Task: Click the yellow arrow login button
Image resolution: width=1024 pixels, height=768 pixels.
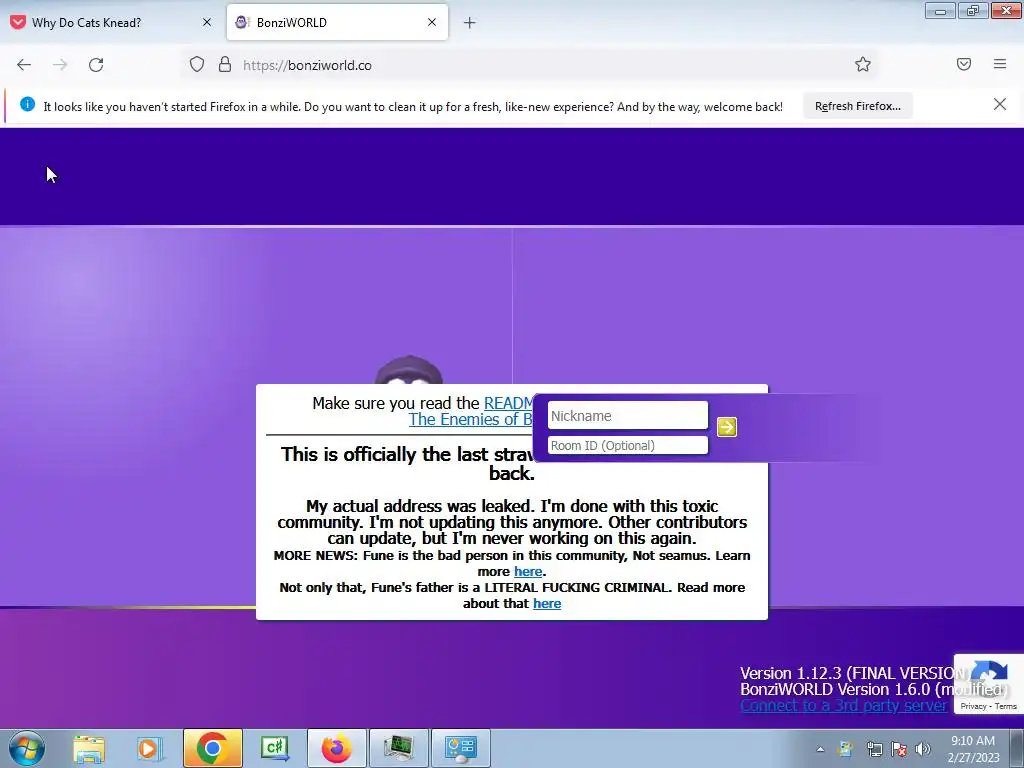Action: point(727,427)
